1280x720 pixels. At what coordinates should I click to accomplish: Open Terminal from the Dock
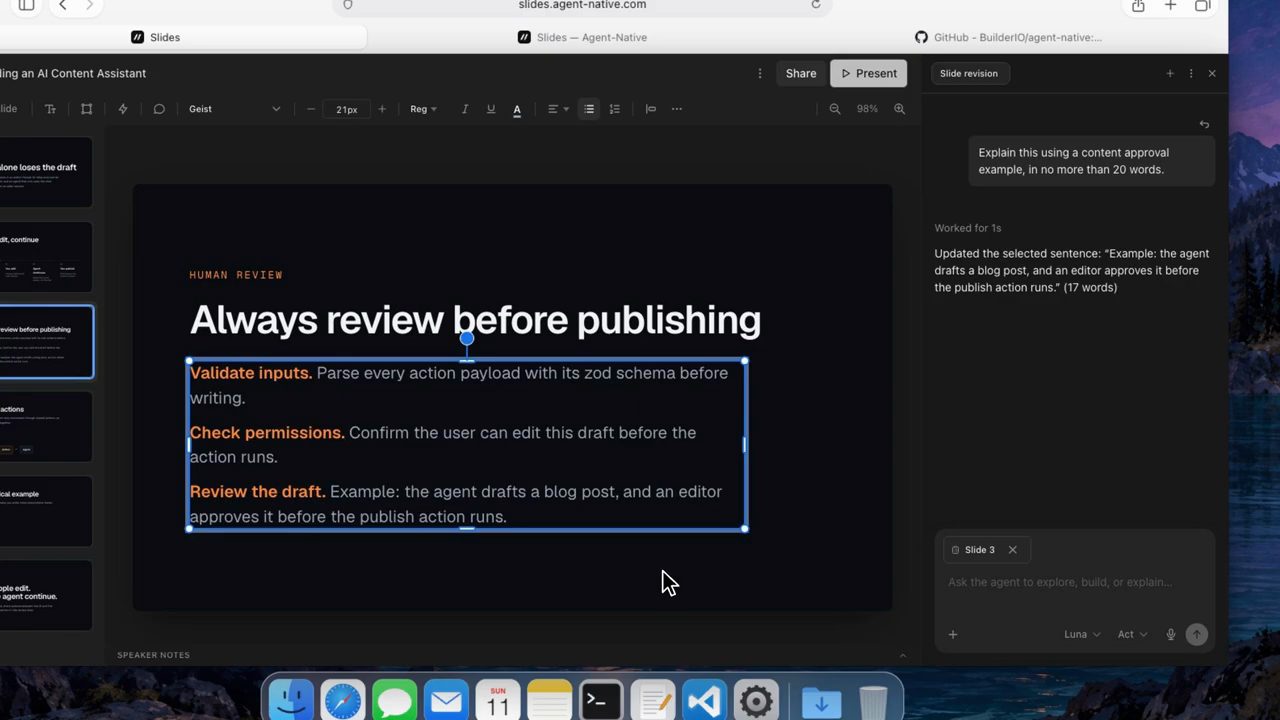[x=601, y=701]
